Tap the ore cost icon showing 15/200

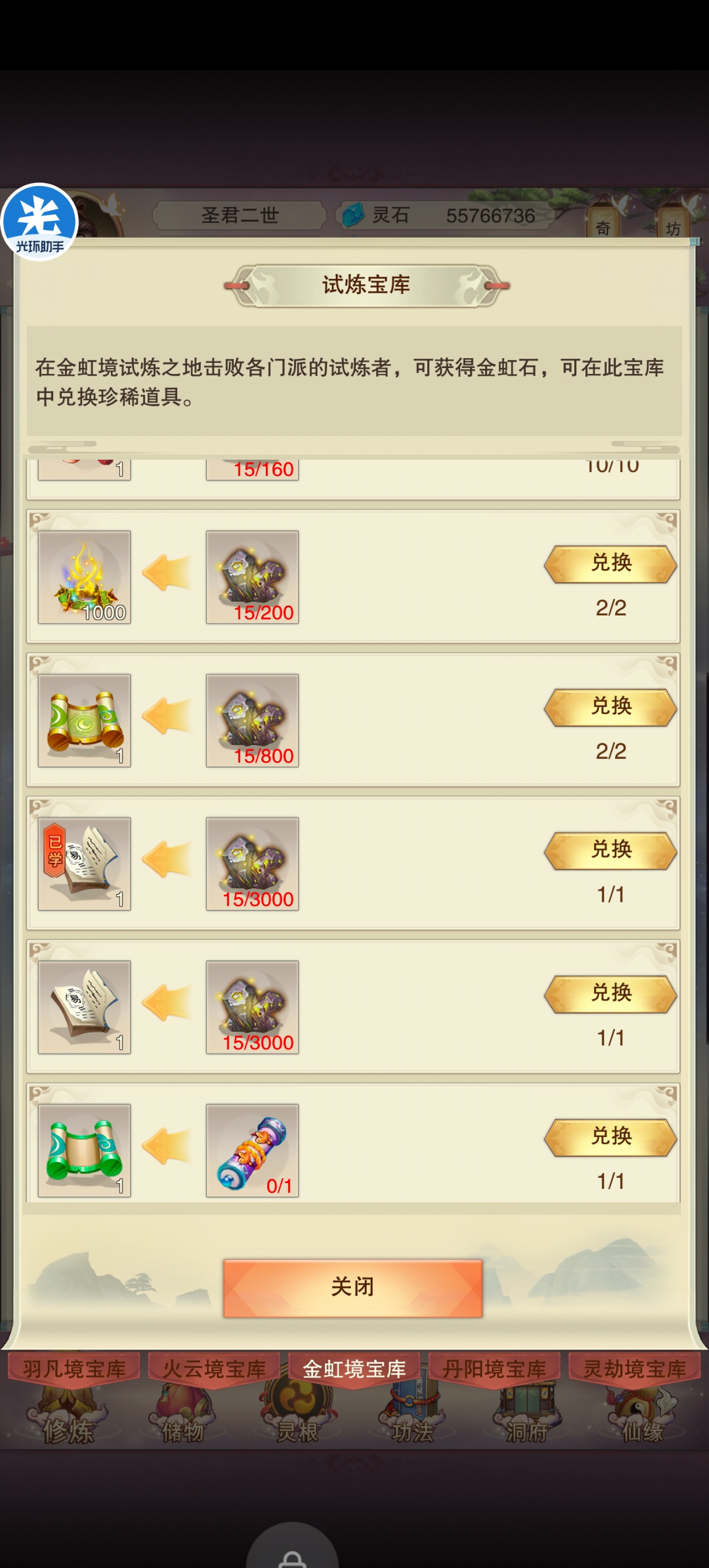click(252, 577)
